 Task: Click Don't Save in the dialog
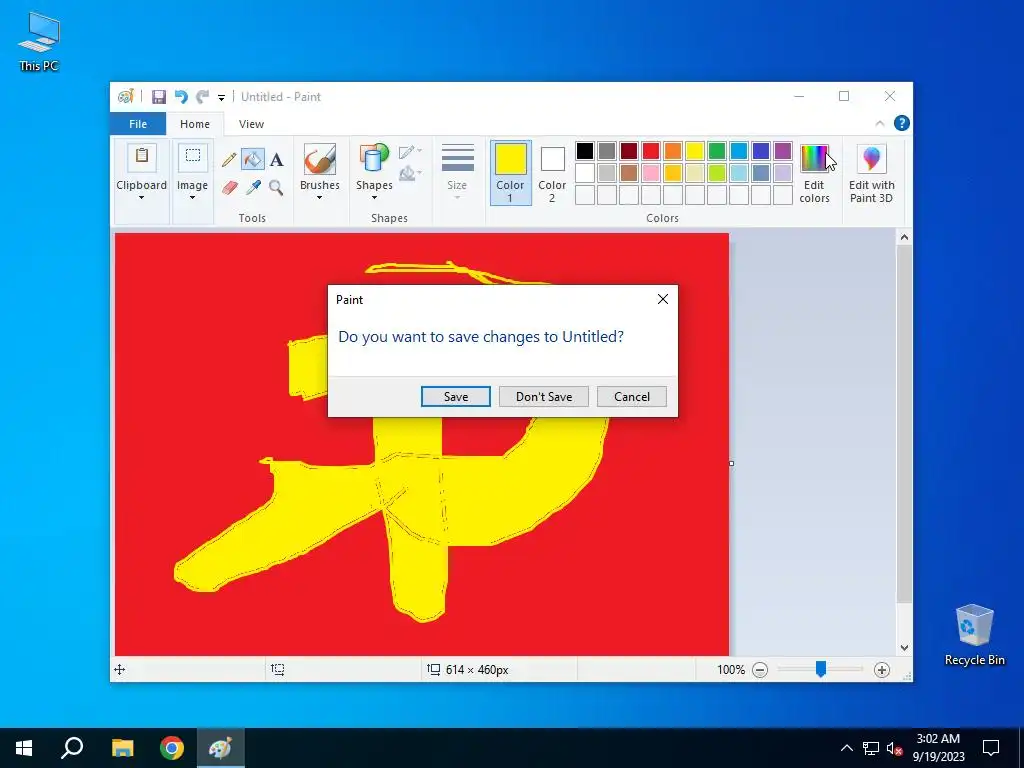point(544,396)
